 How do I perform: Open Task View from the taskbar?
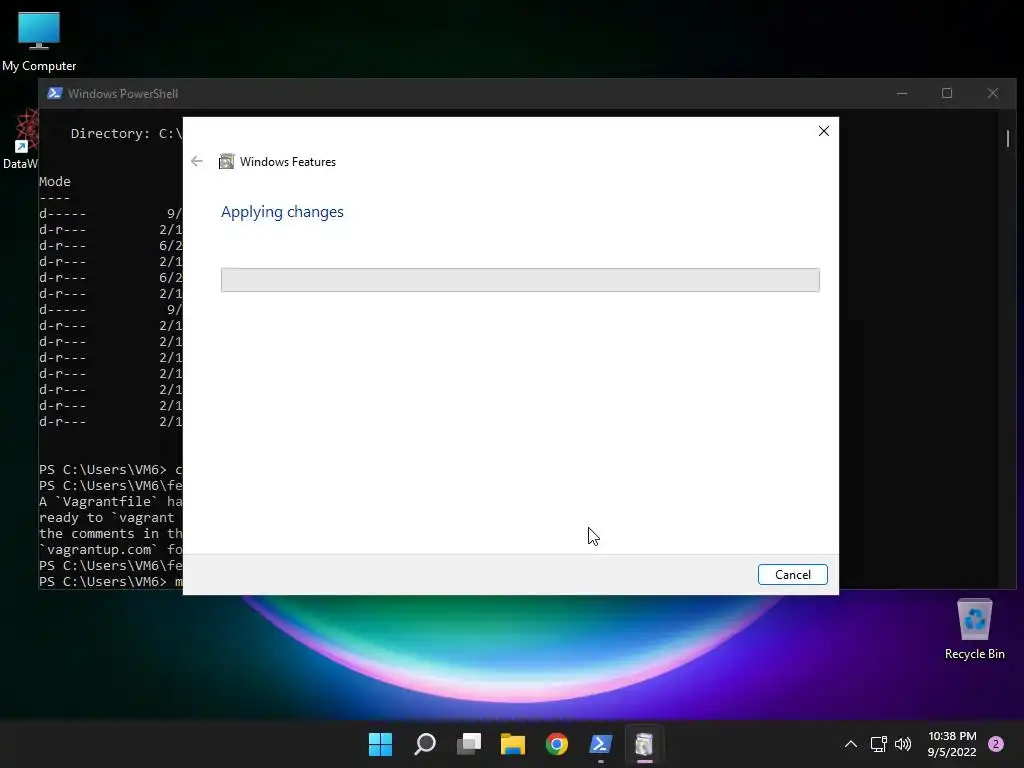(469, 744)
